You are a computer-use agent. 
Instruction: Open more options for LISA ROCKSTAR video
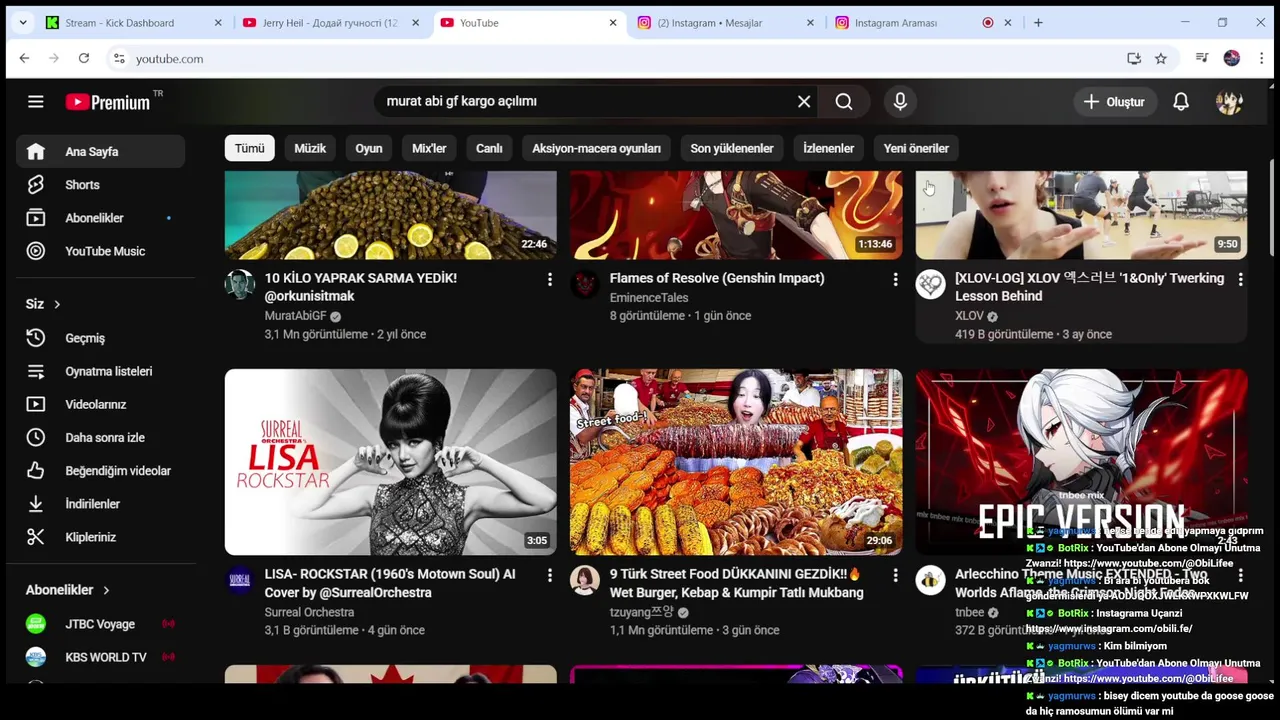coord(549,576)
